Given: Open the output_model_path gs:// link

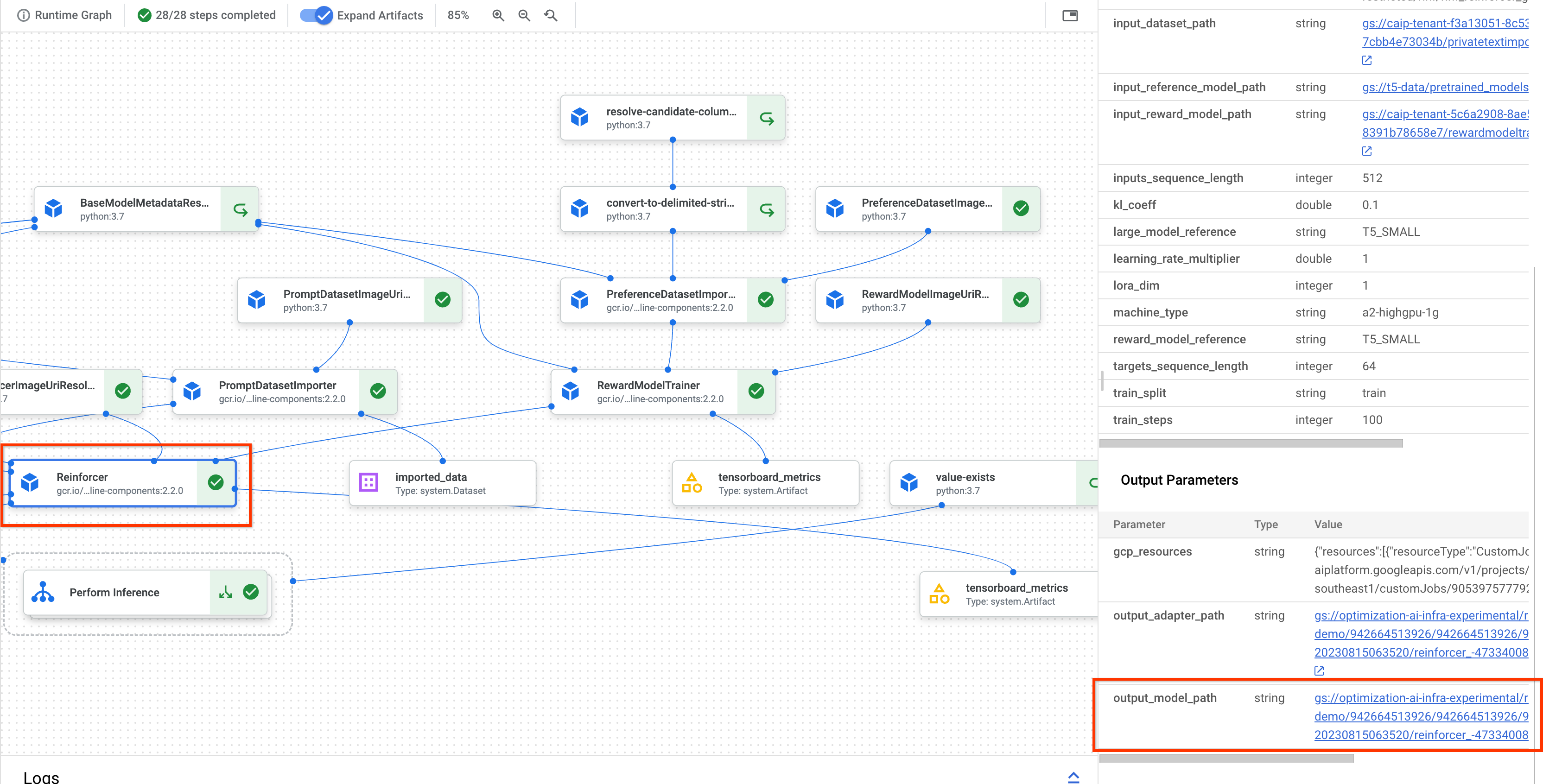Looking at the screenshot, I should (1420, 716).
